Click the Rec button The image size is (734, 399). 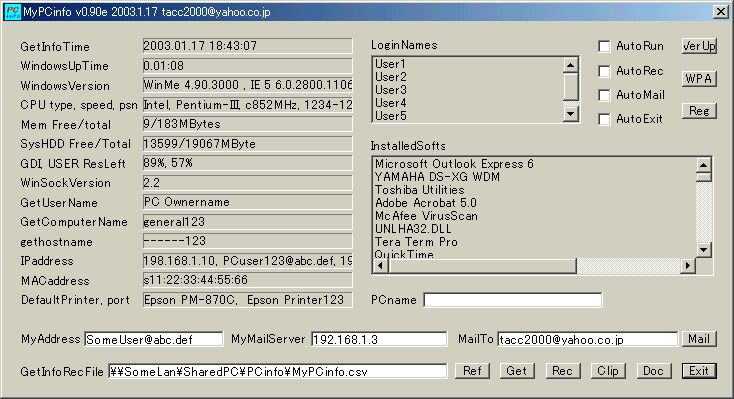tap(563, 371)
